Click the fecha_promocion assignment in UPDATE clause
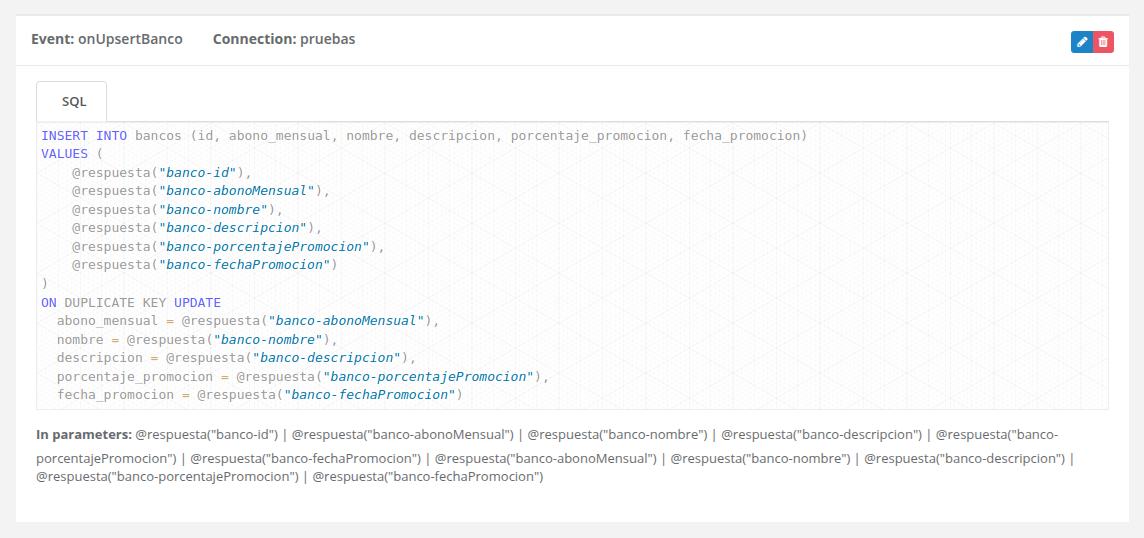The height and width of the screenshot is (538, 1144). [260, 395]
